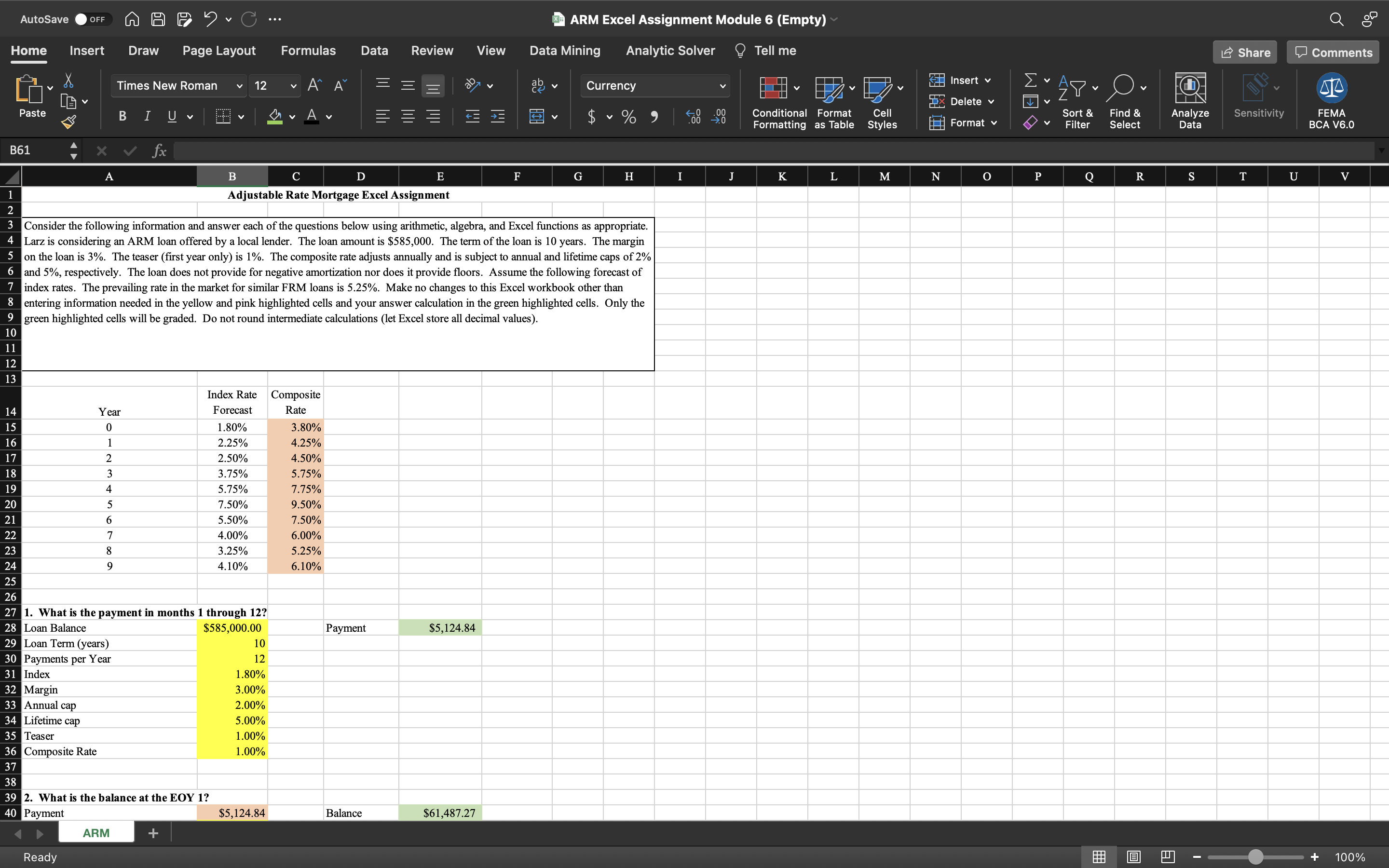
Task: Apply currency format with the dollar sign icon
Action: point(593,117)
